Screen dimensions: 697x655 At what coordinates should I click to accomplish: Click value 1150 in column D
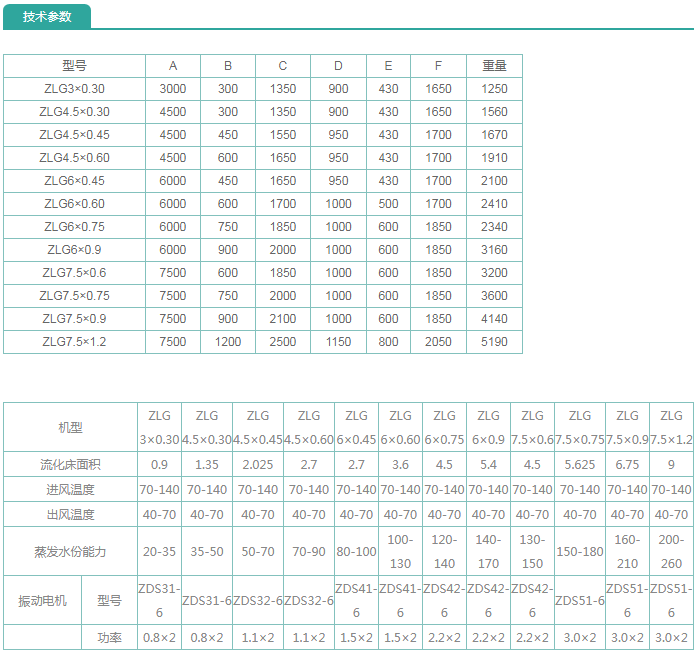338,342
